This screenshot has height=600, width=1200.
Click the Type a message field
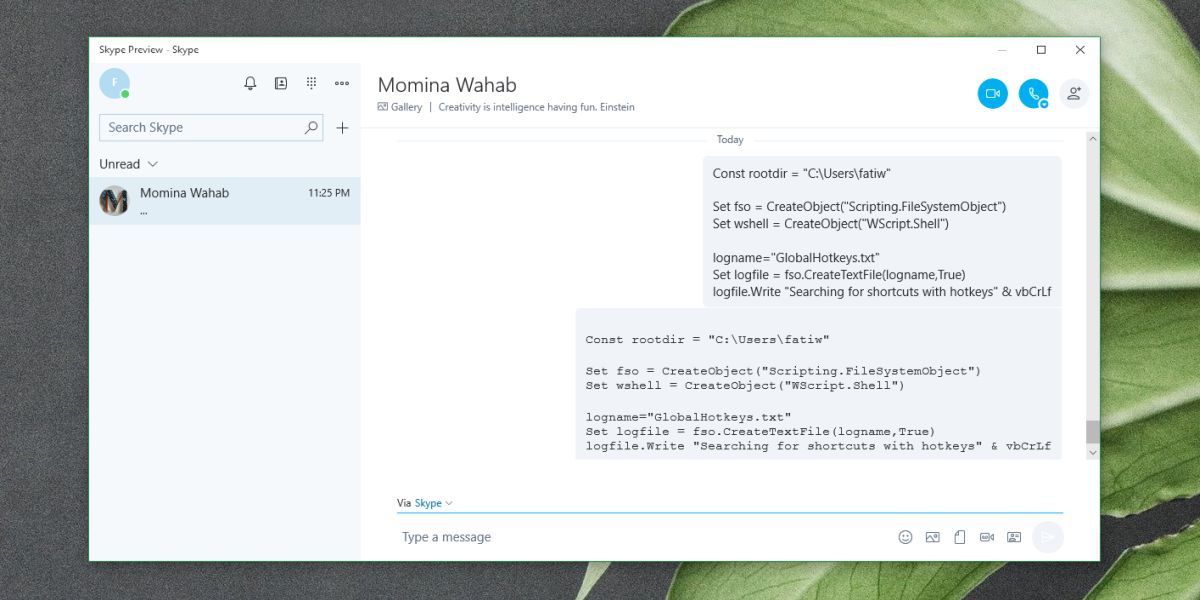pos(600,537)
